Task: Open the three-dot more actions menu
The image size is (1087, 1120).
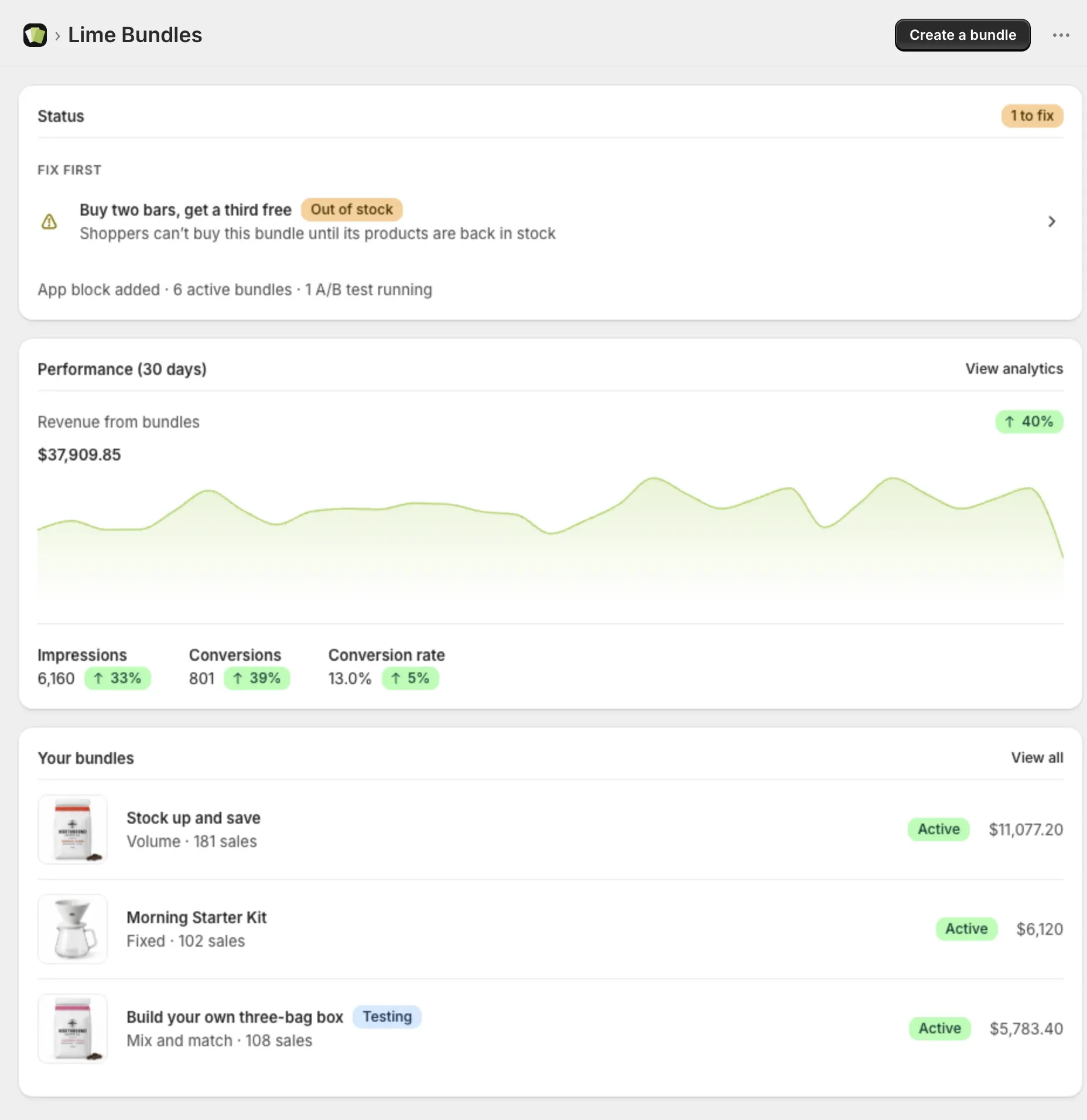Action: point(1061,35)
